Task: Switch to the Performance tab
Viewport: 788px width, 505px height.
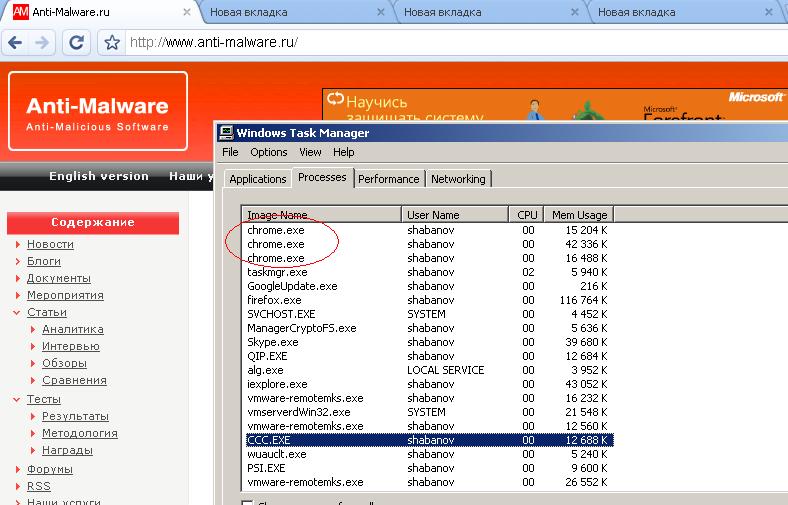Action: pyautogui.click(x=388, y=179)
